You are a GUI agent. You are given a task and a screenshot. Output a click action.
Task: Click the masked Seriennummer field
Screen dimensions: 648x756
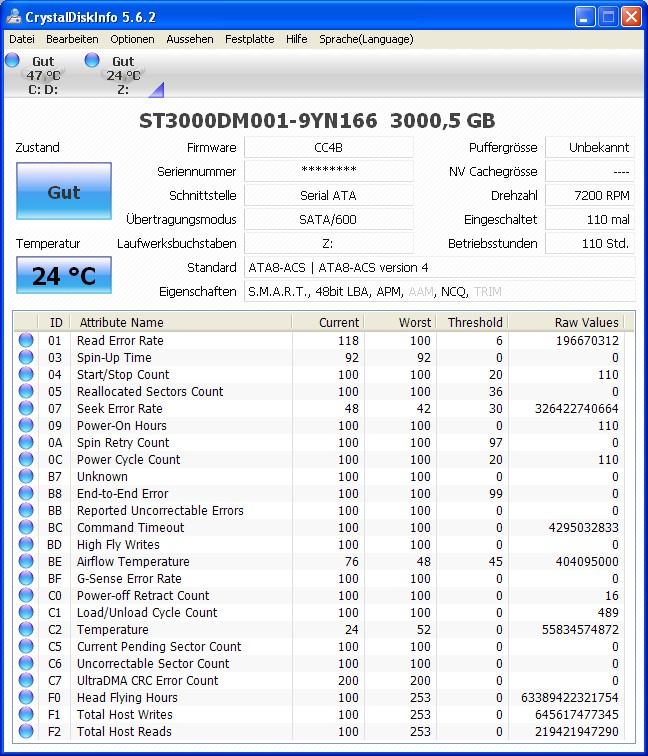coord(329,172)
